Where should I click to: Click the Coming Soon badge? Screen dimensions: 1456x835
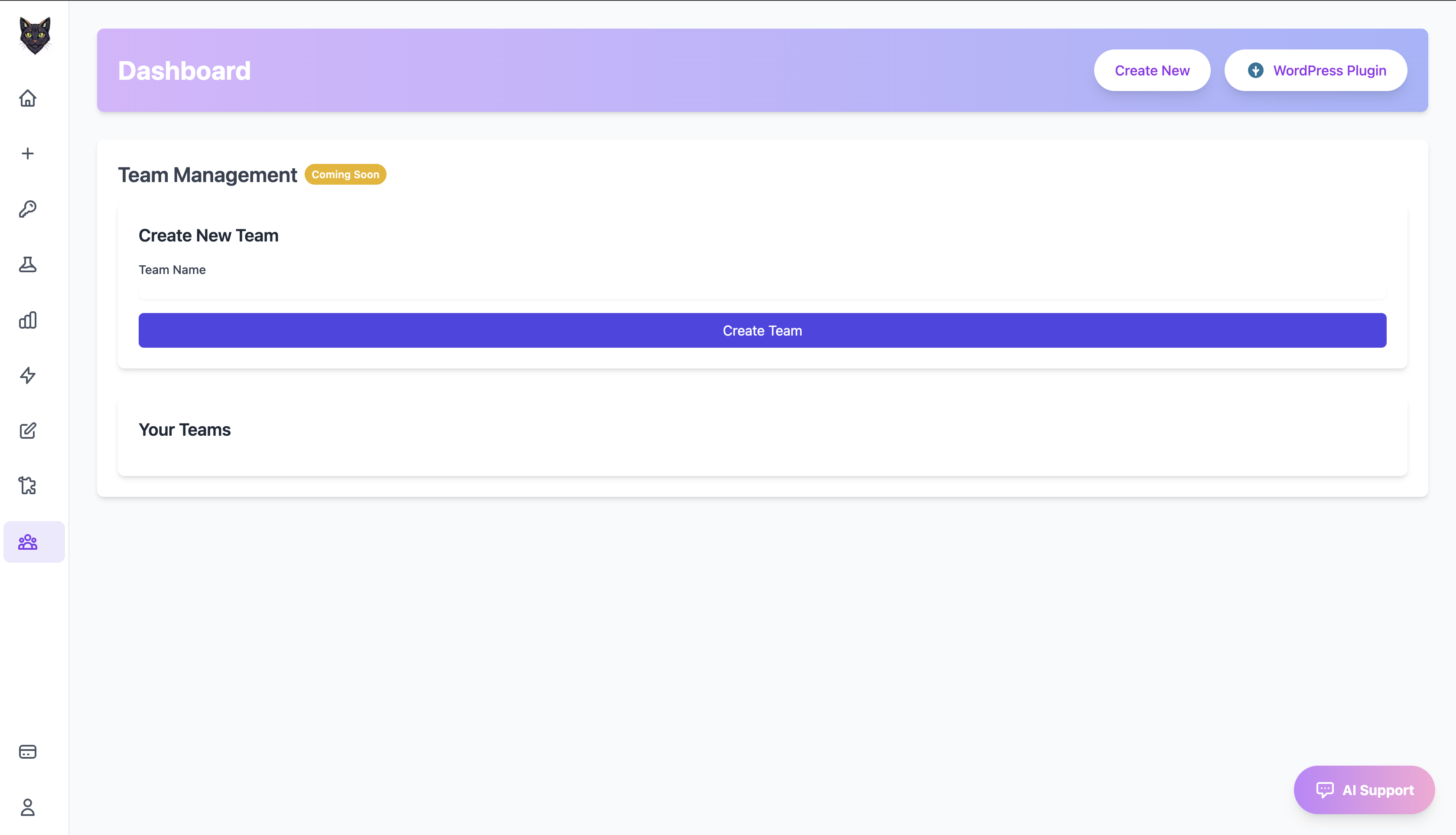[x=345, y=174]
